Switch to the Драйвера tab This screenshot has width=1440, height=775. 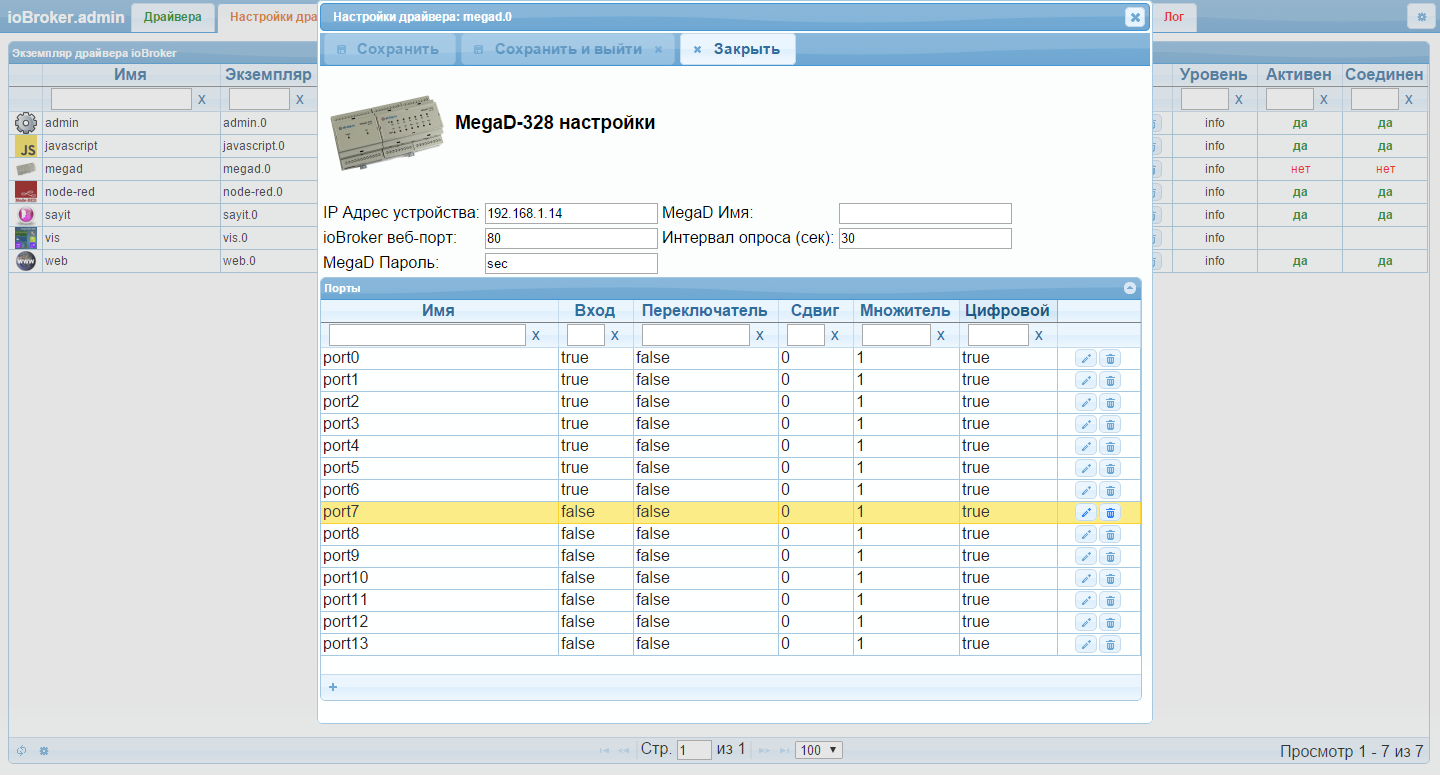(x=173, y=17)
